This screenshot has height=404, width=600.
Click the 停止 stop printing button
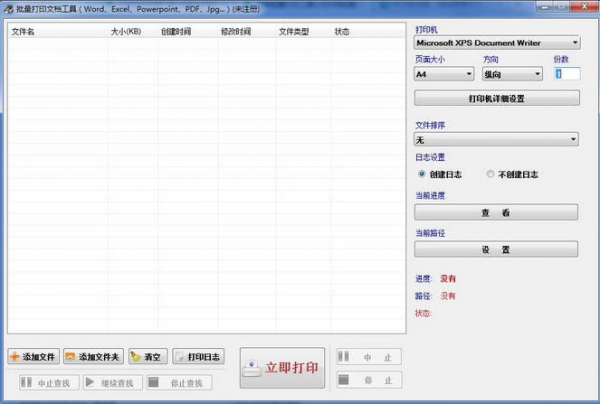pyautogui.click(x=369, y=380)
